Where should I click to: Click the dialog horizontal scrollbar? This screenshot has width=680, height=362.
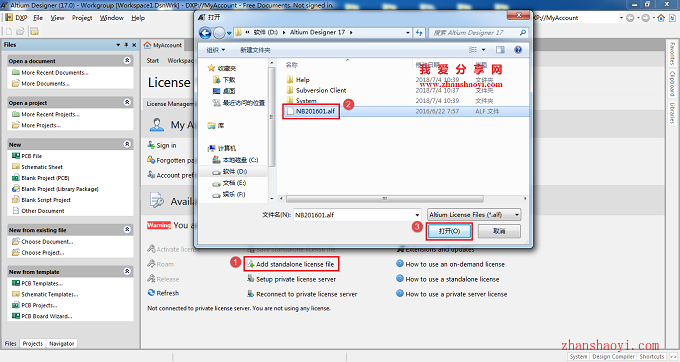[x=385, y=199]
